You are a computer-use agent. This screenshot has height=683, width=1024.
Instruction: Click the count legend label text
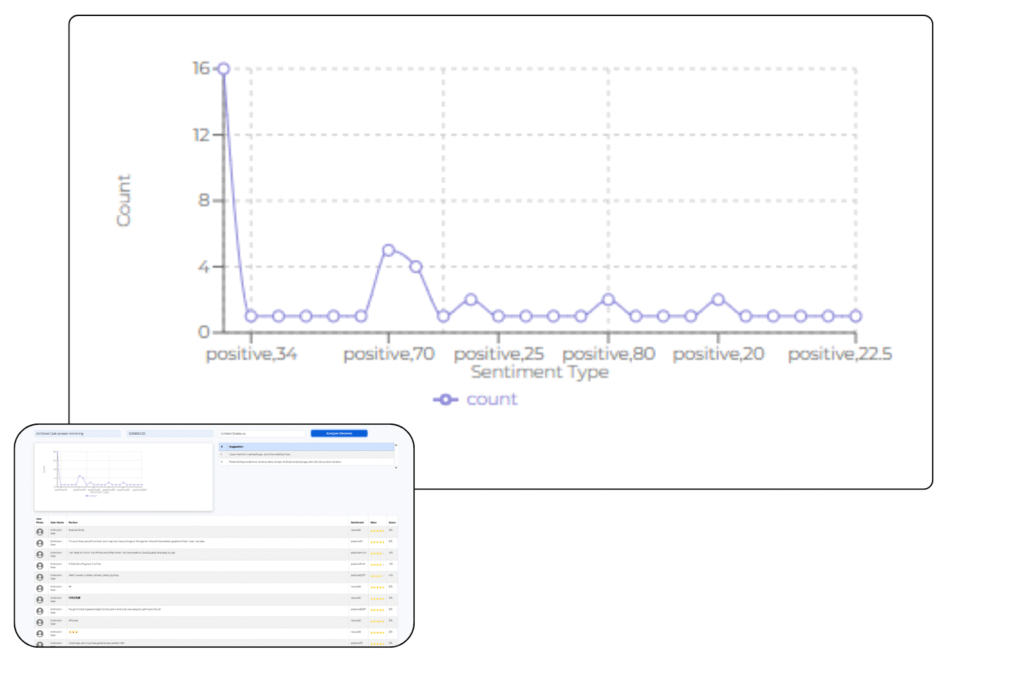[x=492, y=399]
